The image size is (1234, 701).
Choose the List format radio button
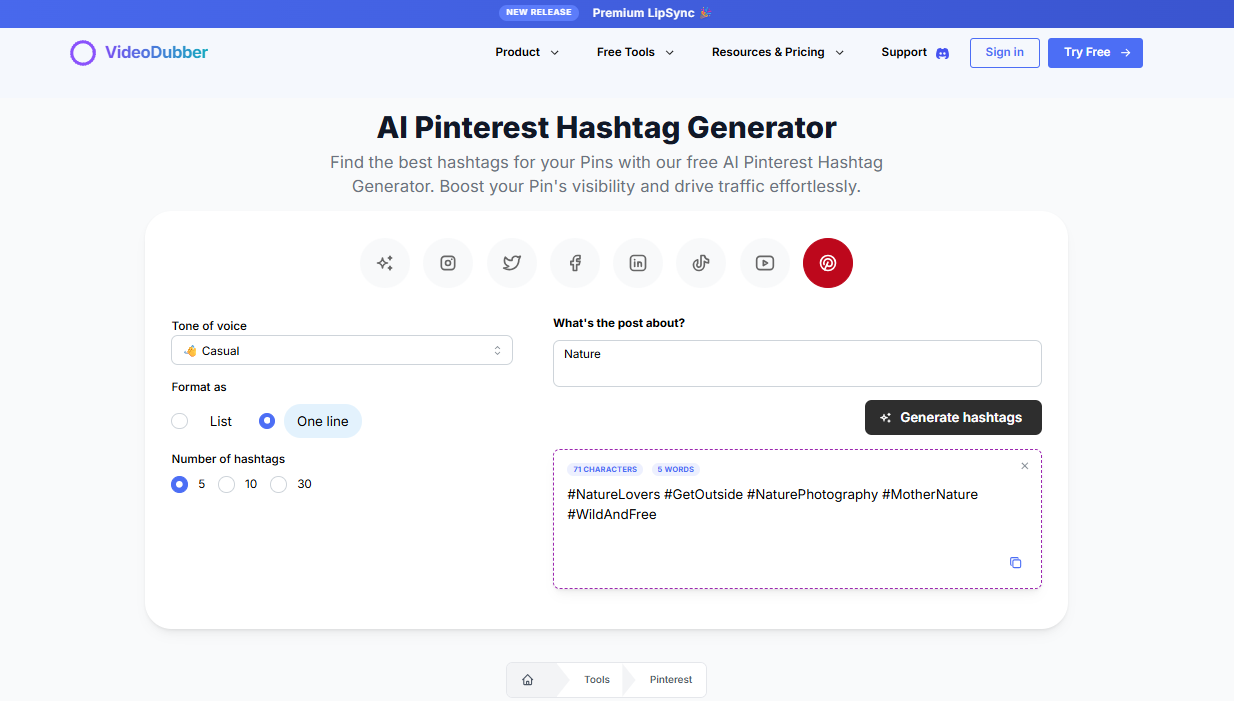pyautogui.click(x=180, y=421)
